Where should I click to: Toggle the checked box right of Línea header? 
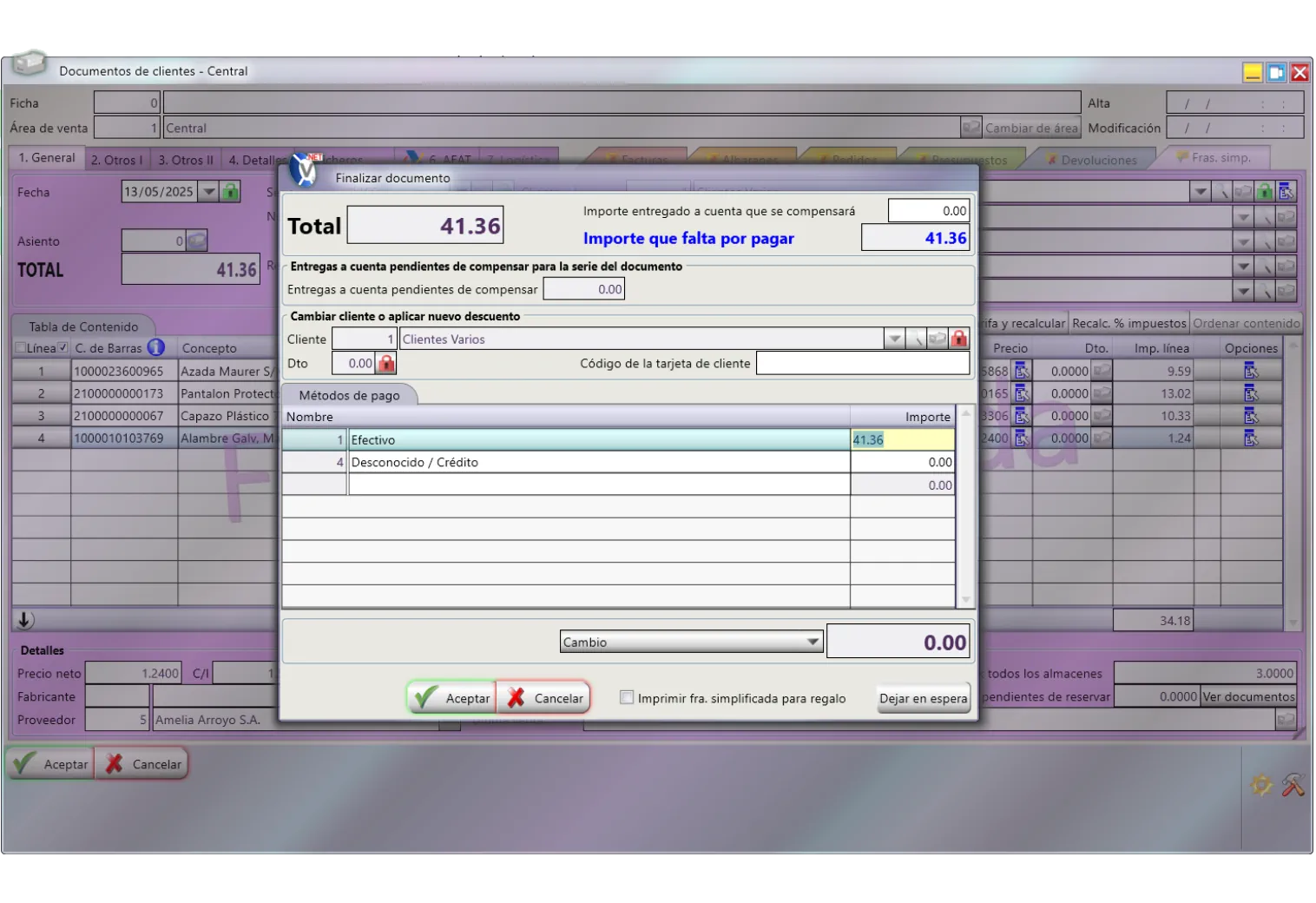(63, 348)
